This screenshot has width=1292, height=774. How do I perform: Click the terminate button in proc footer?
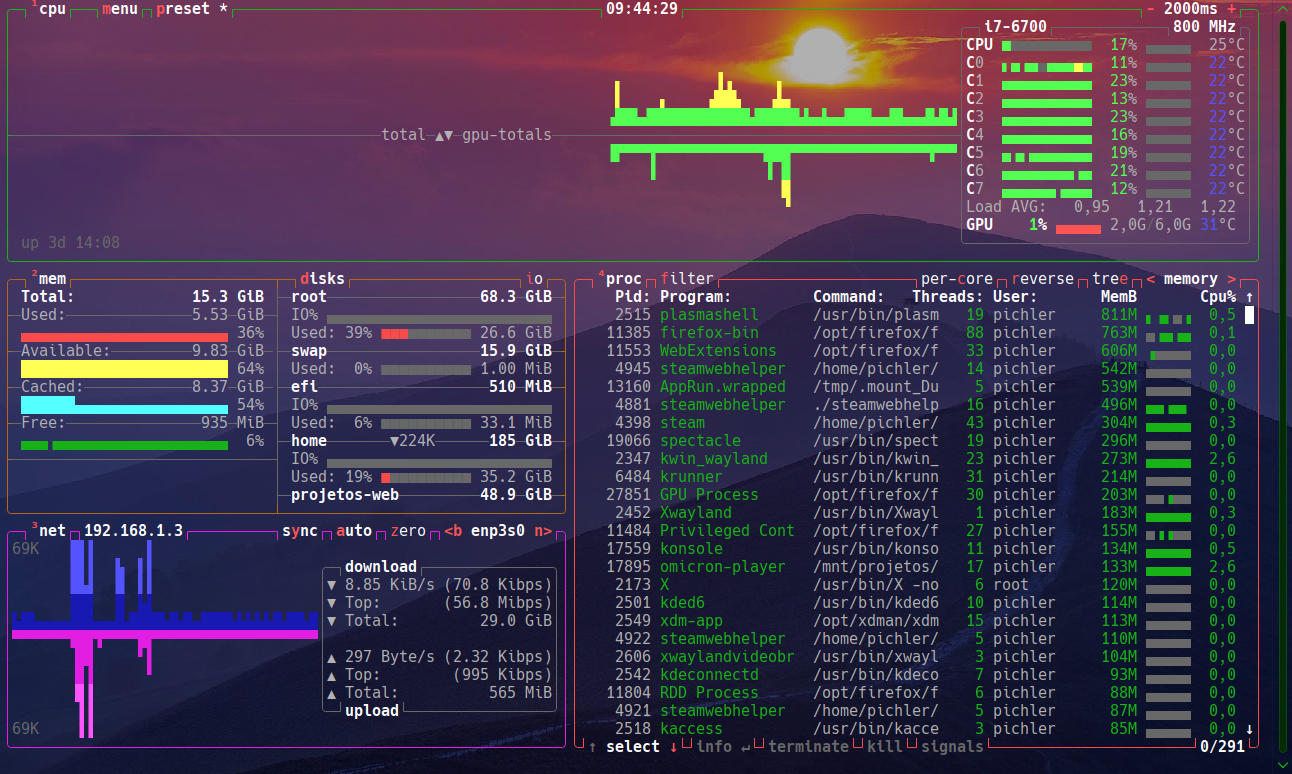808,747
